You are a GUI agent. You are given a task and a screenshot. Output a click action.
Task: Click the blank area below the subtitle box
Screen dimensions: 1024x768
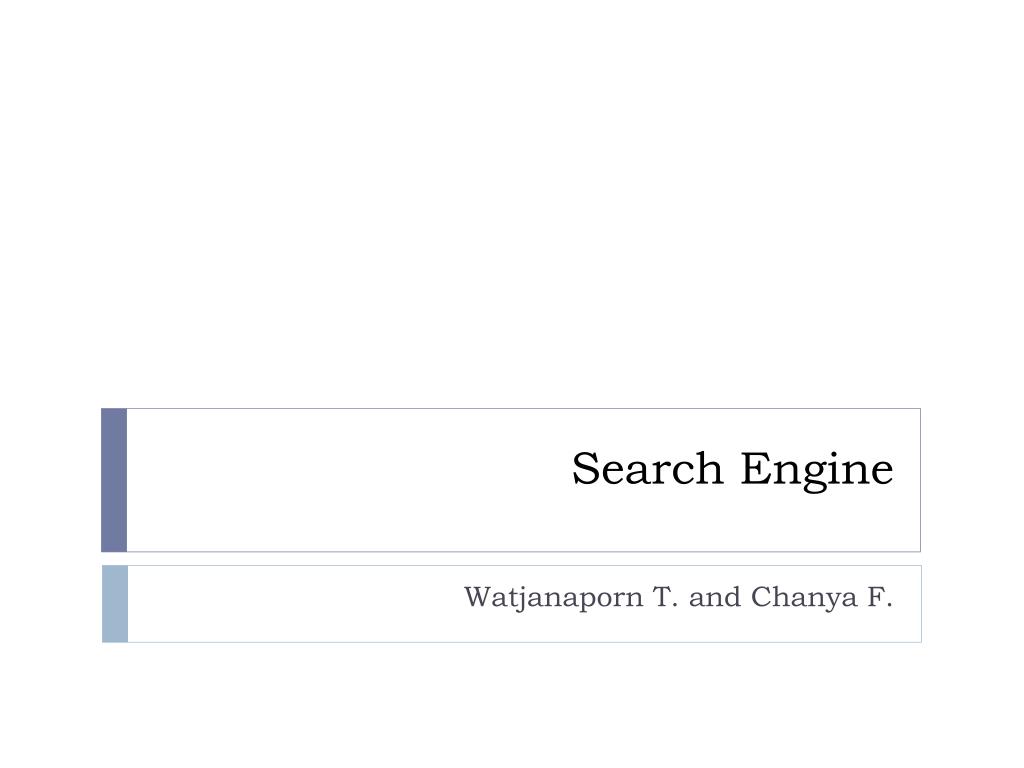512,705
